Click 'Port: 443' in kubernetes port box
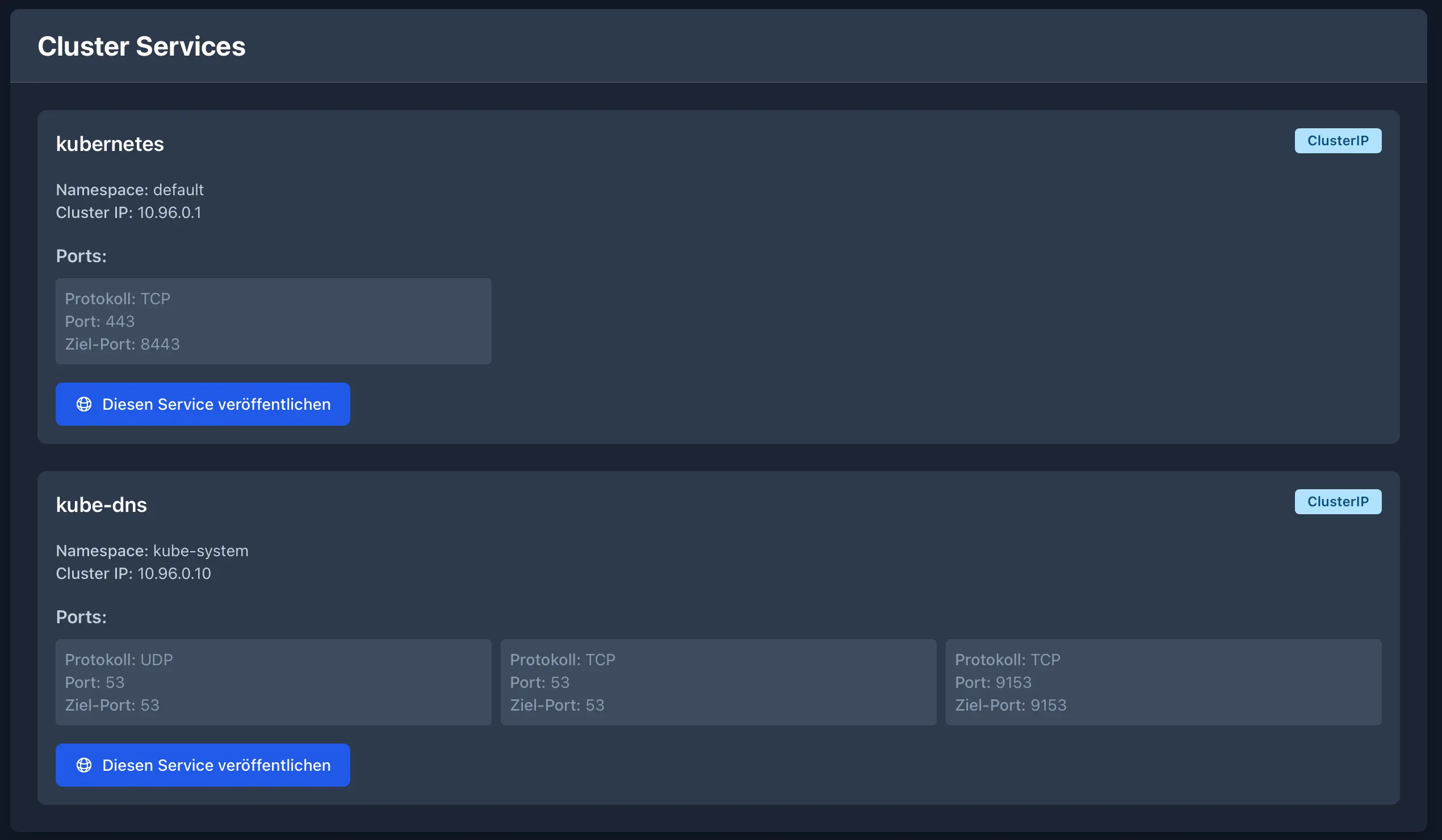1442x840 pixels. [99, 322]
